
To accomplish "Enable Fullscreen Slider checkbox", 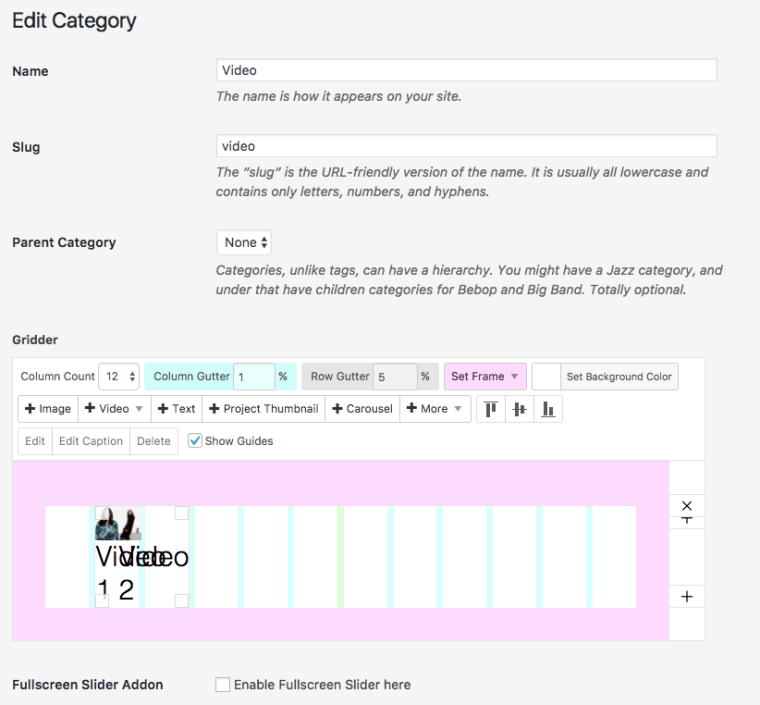I will [223, 685].
